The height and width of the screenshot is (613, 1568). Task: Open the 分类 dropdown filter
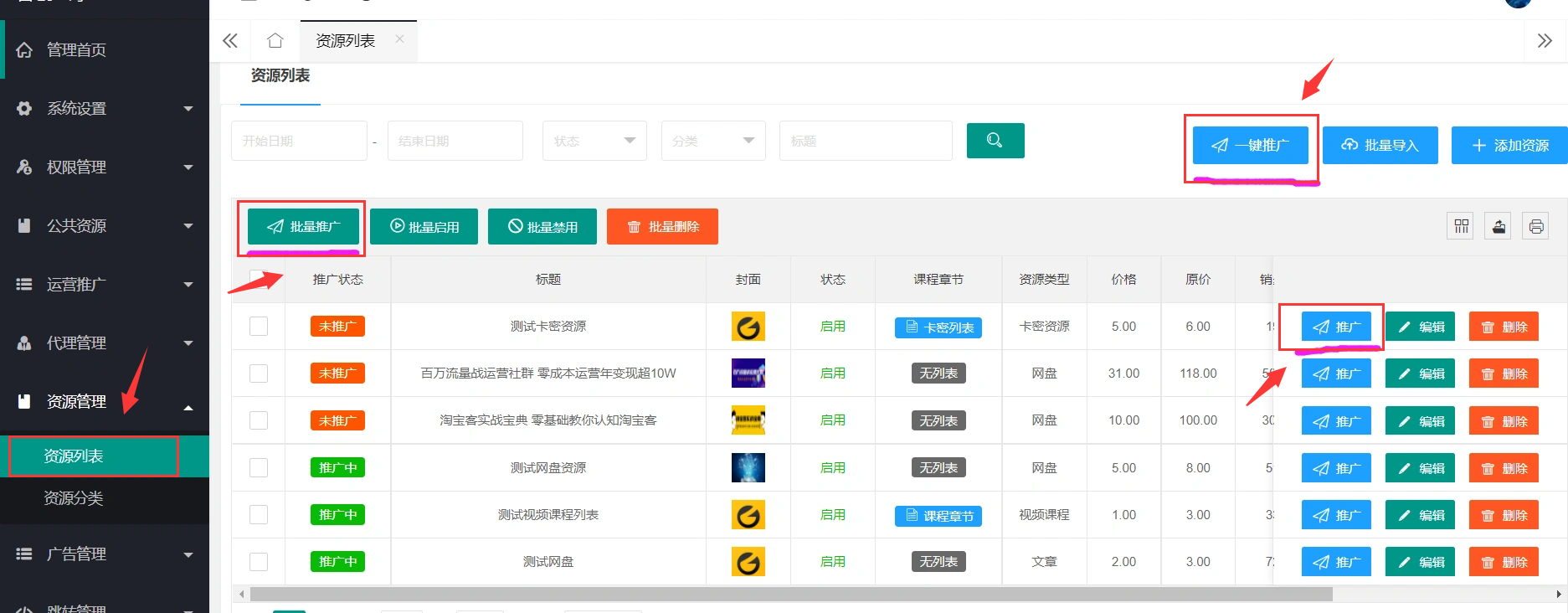pyautogui.click(x=713, y=141)
